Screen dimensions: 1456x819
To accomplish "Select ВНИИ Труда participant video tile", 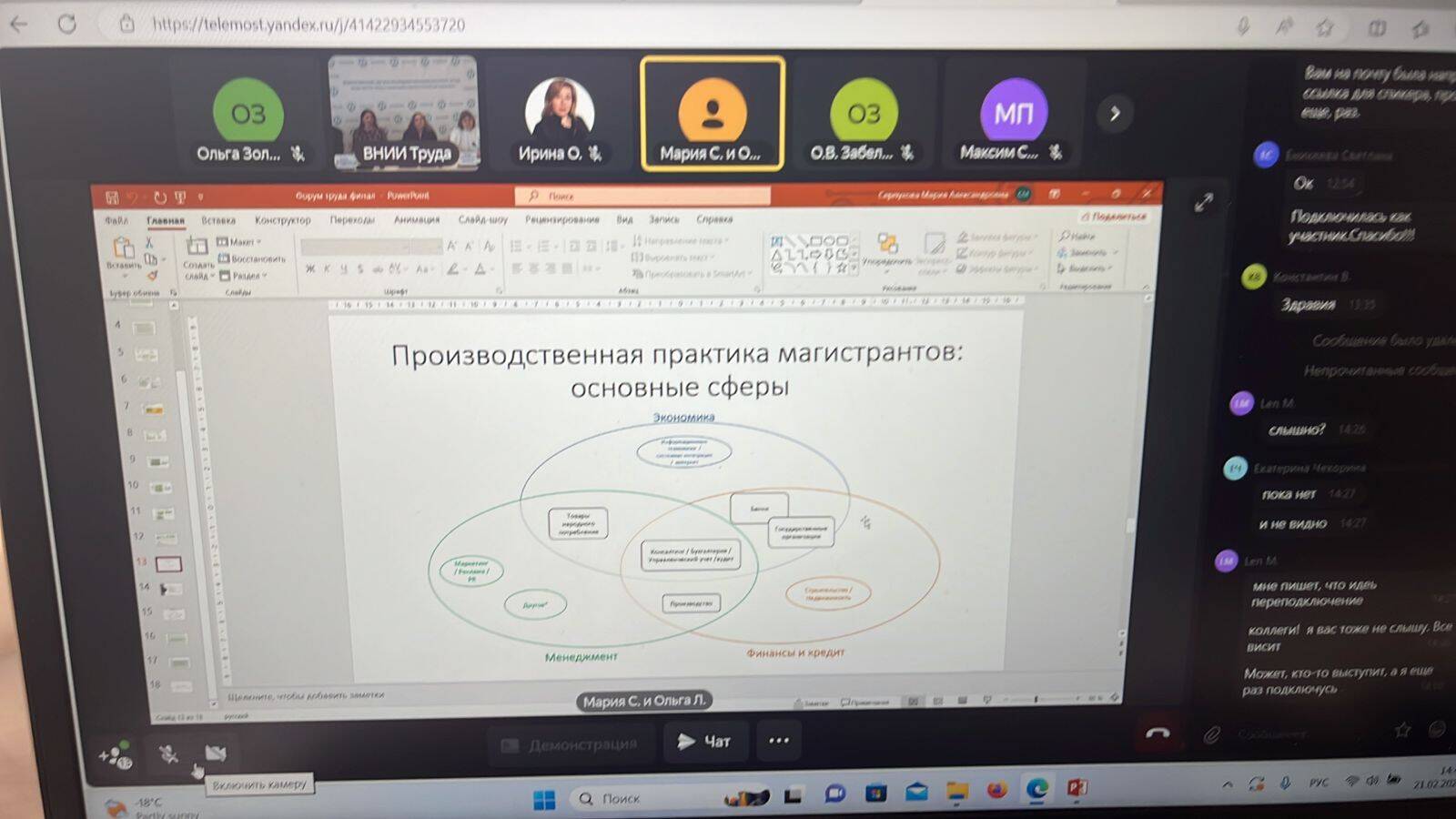I will [404, 113].
